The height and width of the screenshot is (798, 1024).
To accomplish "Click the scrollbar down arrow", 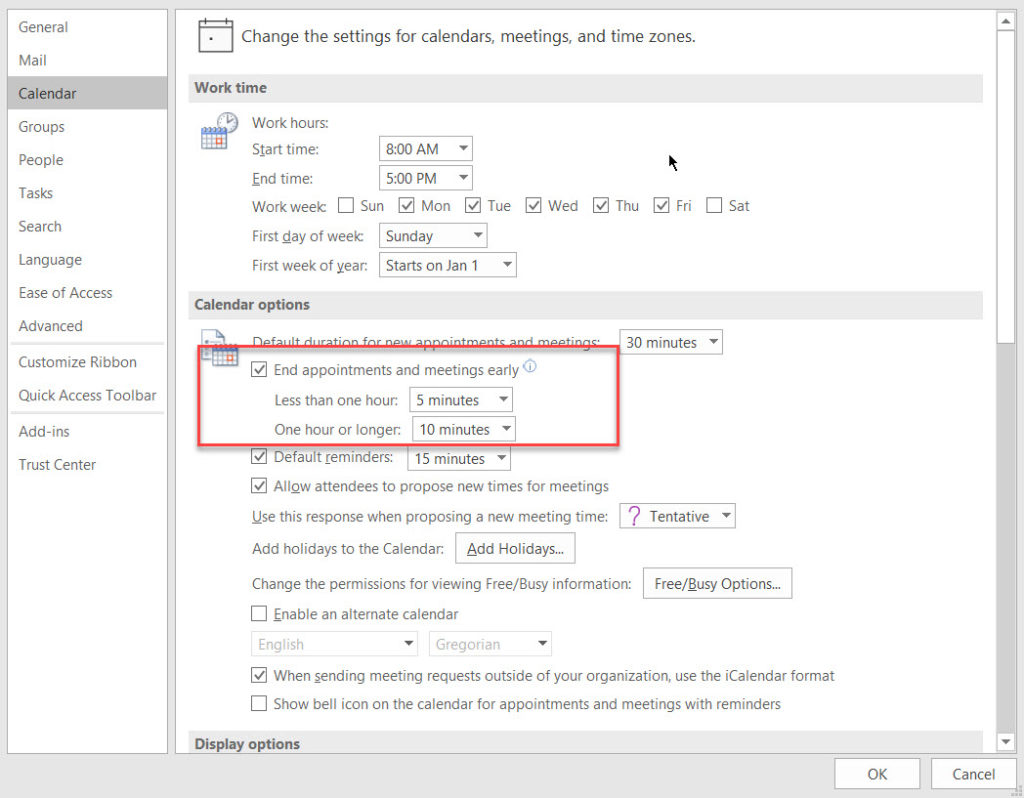I will click(x=1005, y=740).
